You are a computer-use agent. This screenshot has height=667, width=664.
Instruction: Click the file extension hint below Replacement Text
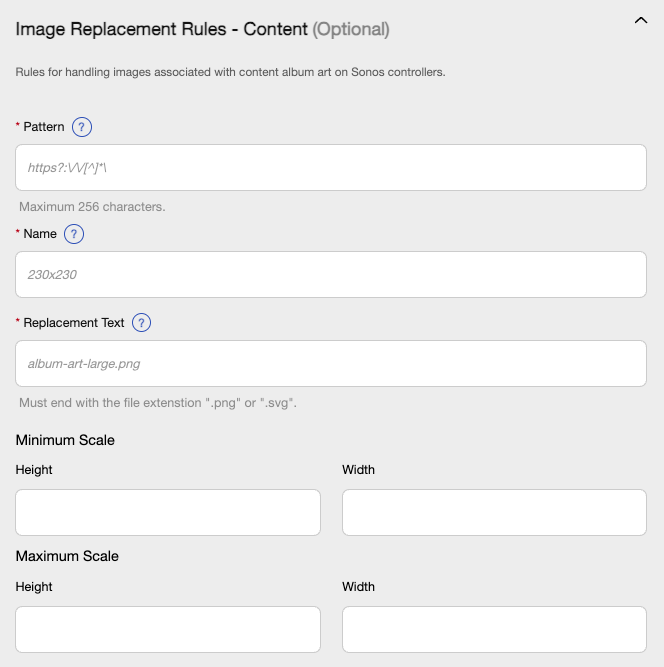[x=158, y=403]
